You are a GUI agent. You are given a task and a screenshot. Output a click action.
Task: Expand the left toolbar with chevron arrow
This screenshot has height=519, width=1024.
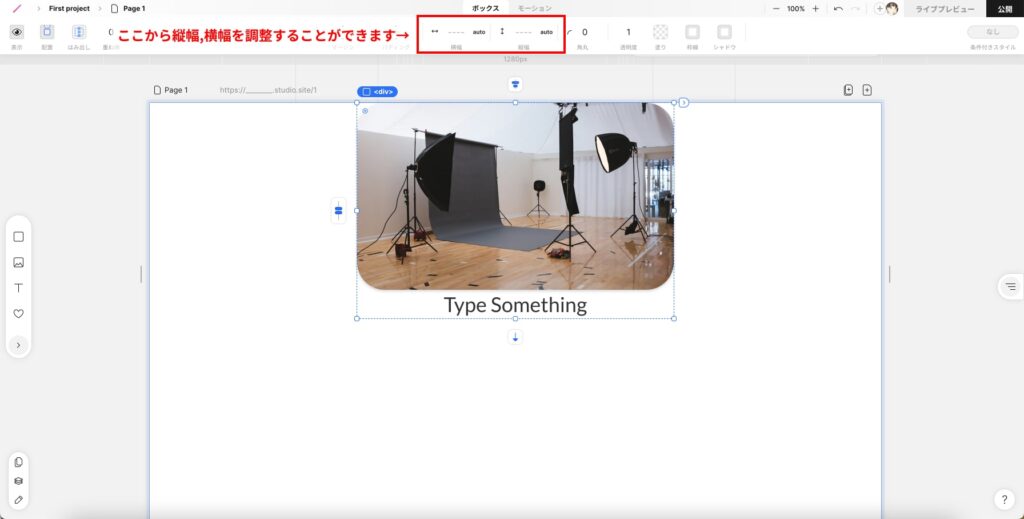pyautogui.click(x=18, y=345)
